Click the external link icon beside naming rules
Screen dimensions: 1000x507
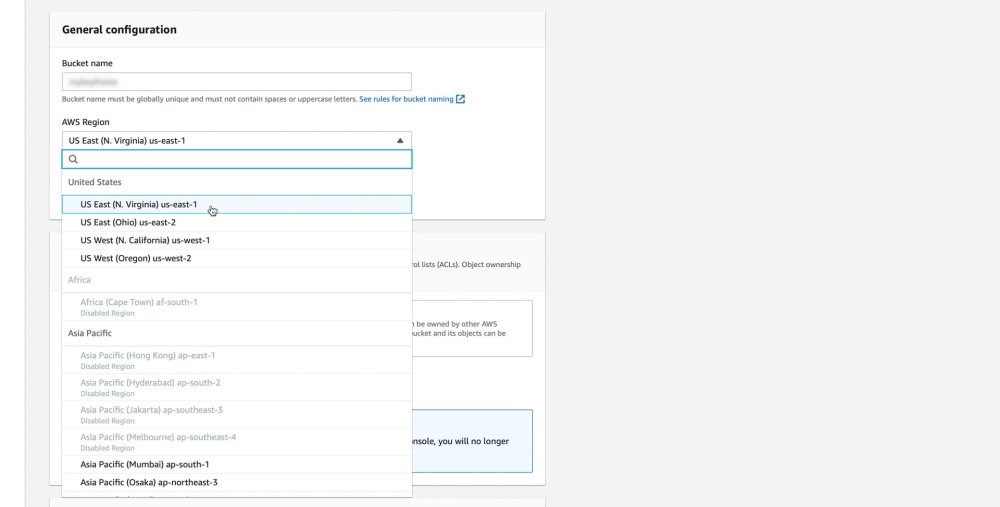point(460,99)
